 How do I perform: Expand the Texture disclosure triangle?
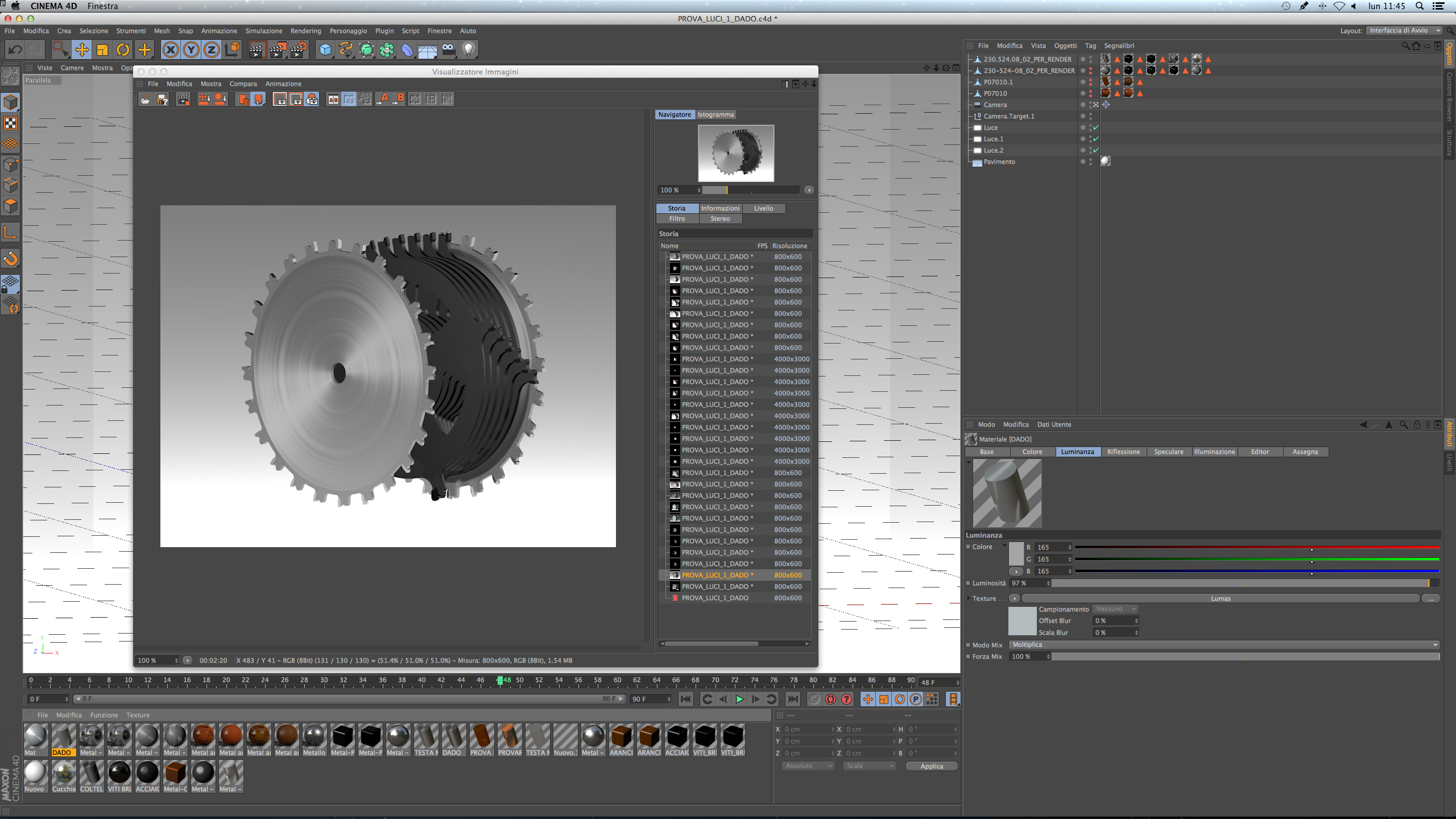[x=969, y=598]
